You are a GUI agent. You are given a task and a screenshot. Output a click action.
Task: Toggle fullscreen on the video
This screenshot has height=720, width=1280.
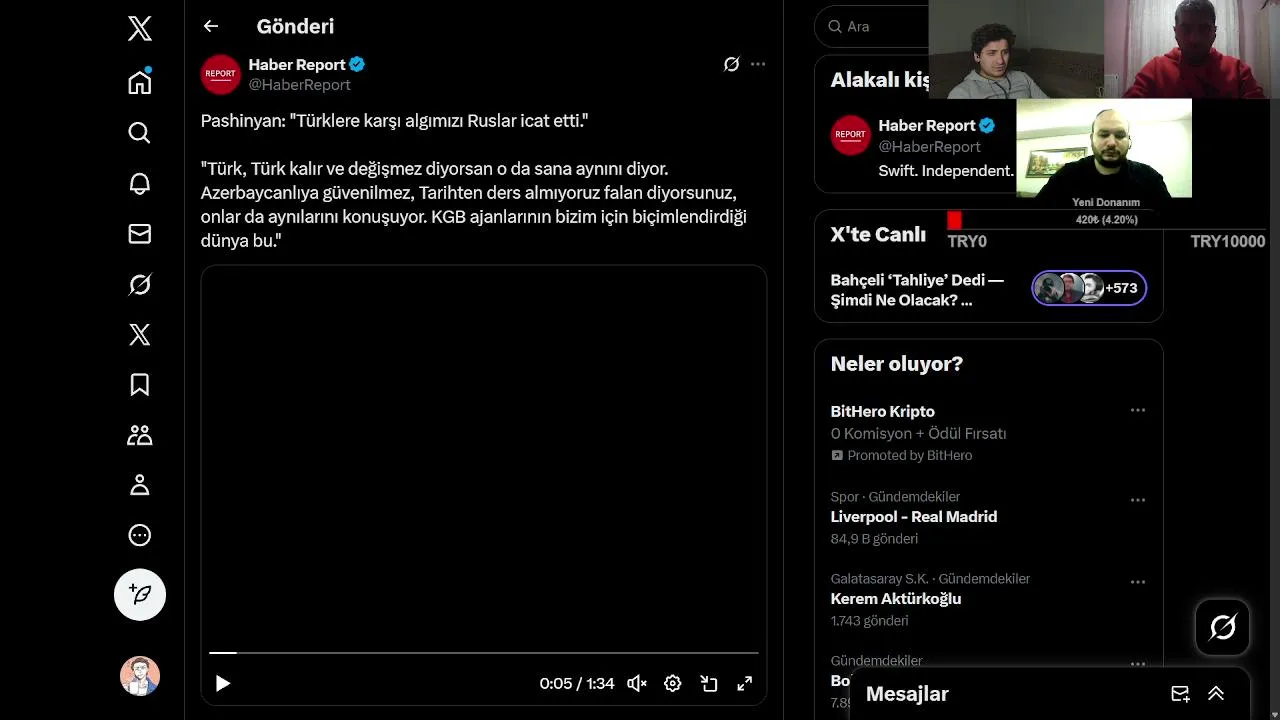click(x=745, y=684)
